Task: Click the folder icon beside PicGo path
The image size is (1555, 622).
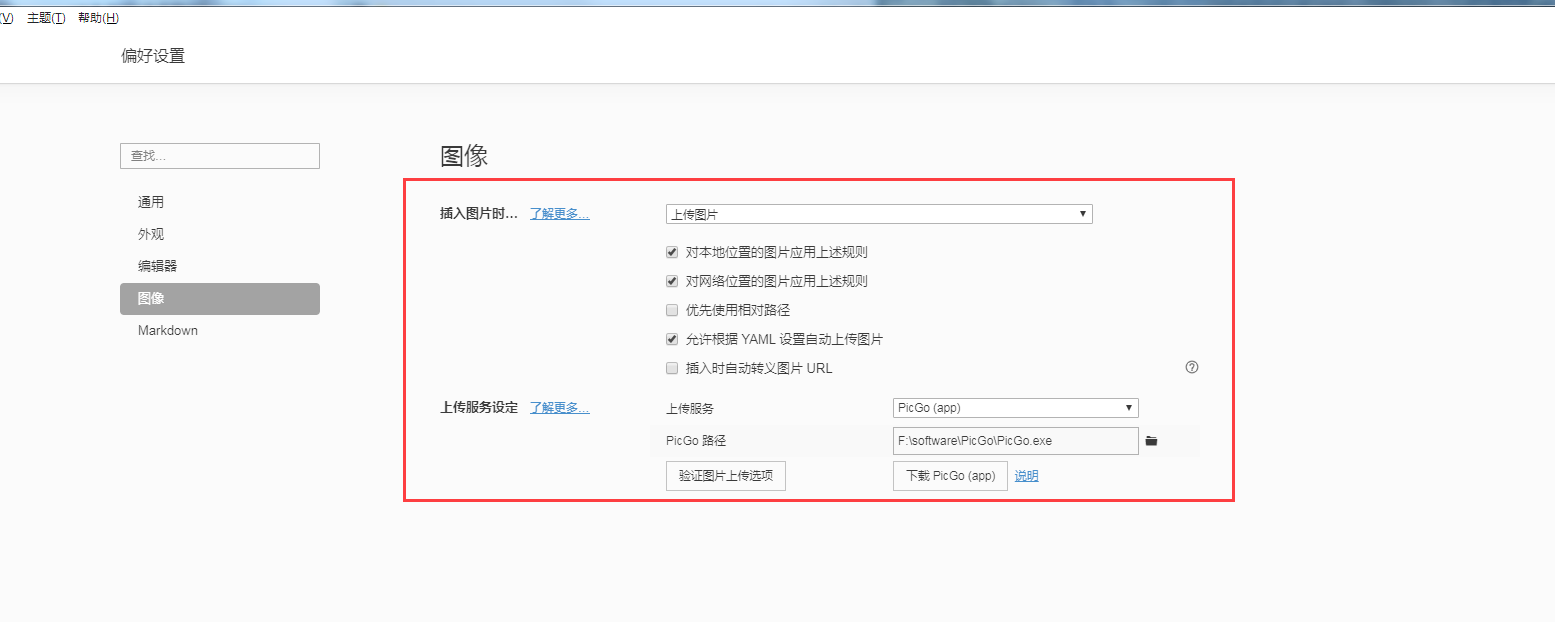Action: coord(1151,441)
